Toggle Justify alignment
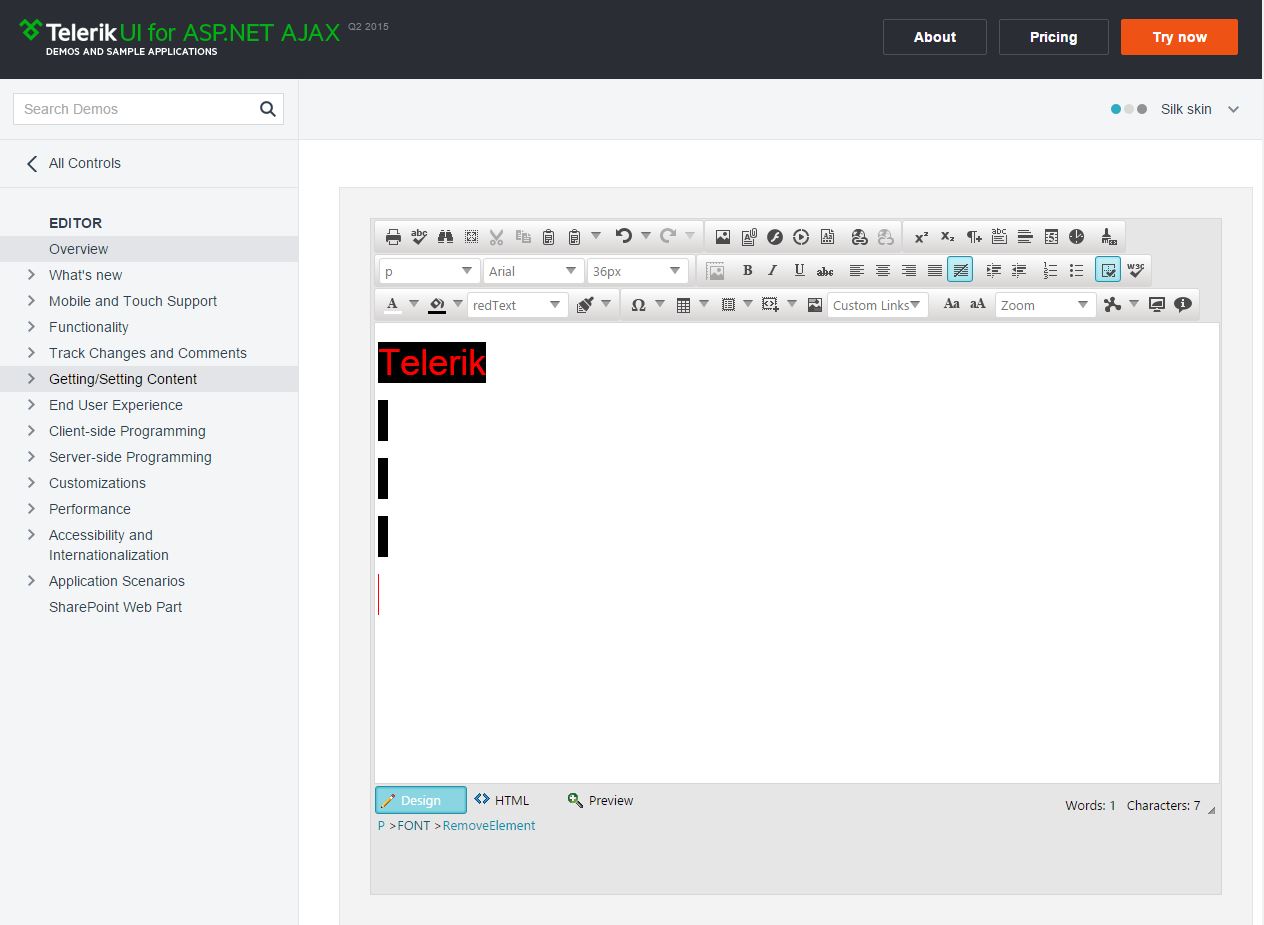Screen dimensions: 1264x925 (x=935, y=270)
